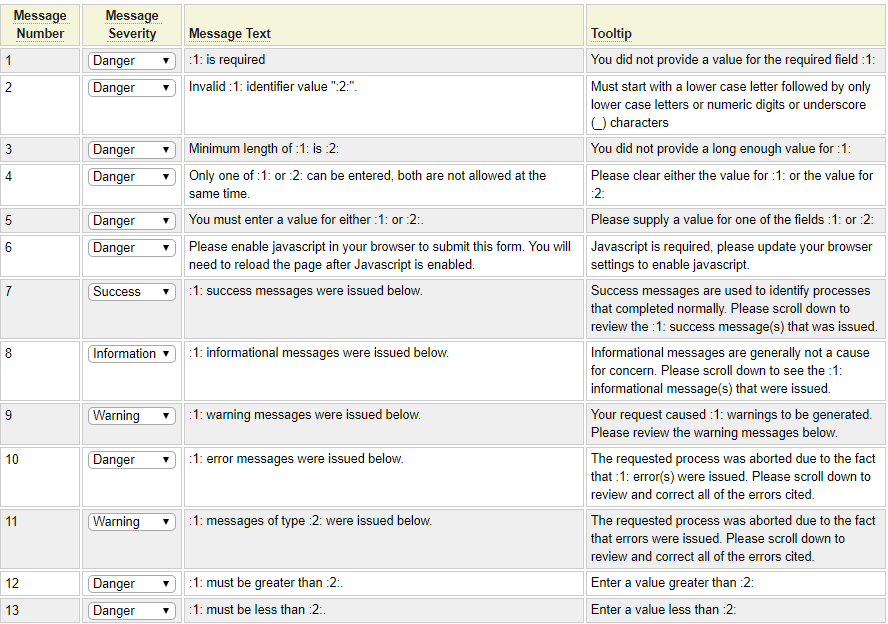Open the severity dropdown for message 13
This screenshot has height=624, width=888.
click(132, 611)
